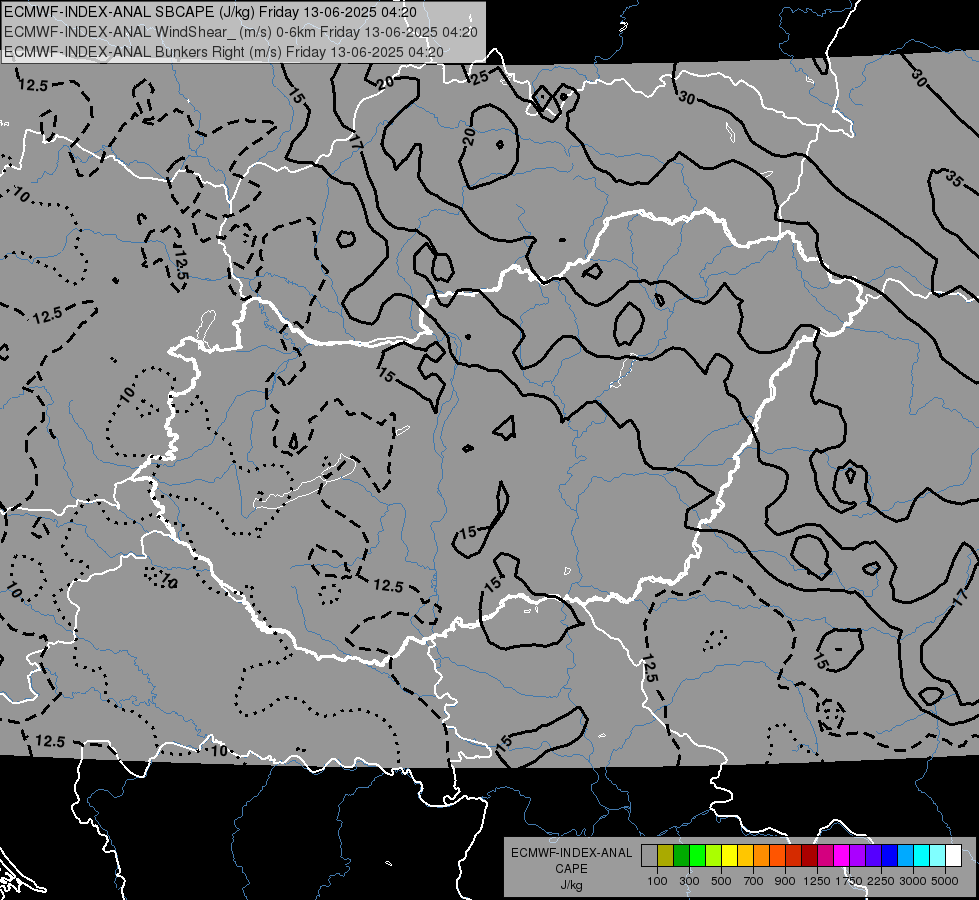Select the bright magenta legend swatch
Screen dimensions: 979x900
(x=842, y=855)
